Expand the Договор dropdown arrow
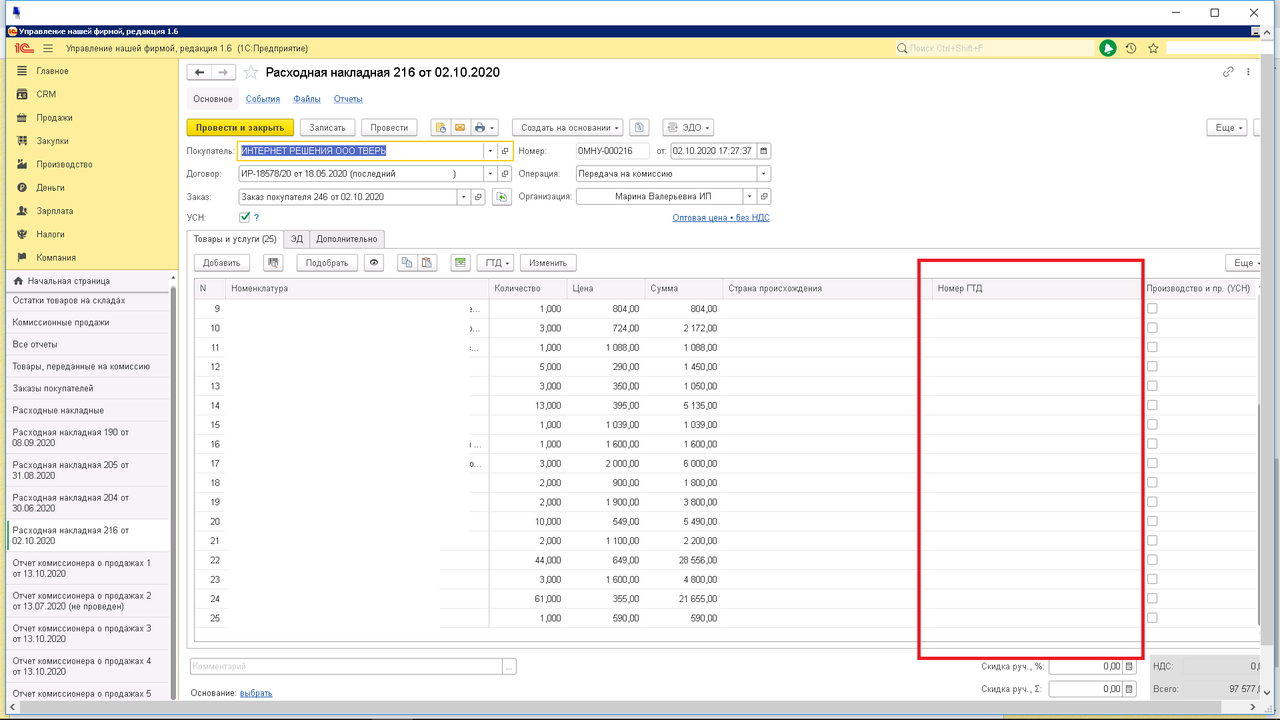This screenshot has height=720, width=1280. coord(490,173)
